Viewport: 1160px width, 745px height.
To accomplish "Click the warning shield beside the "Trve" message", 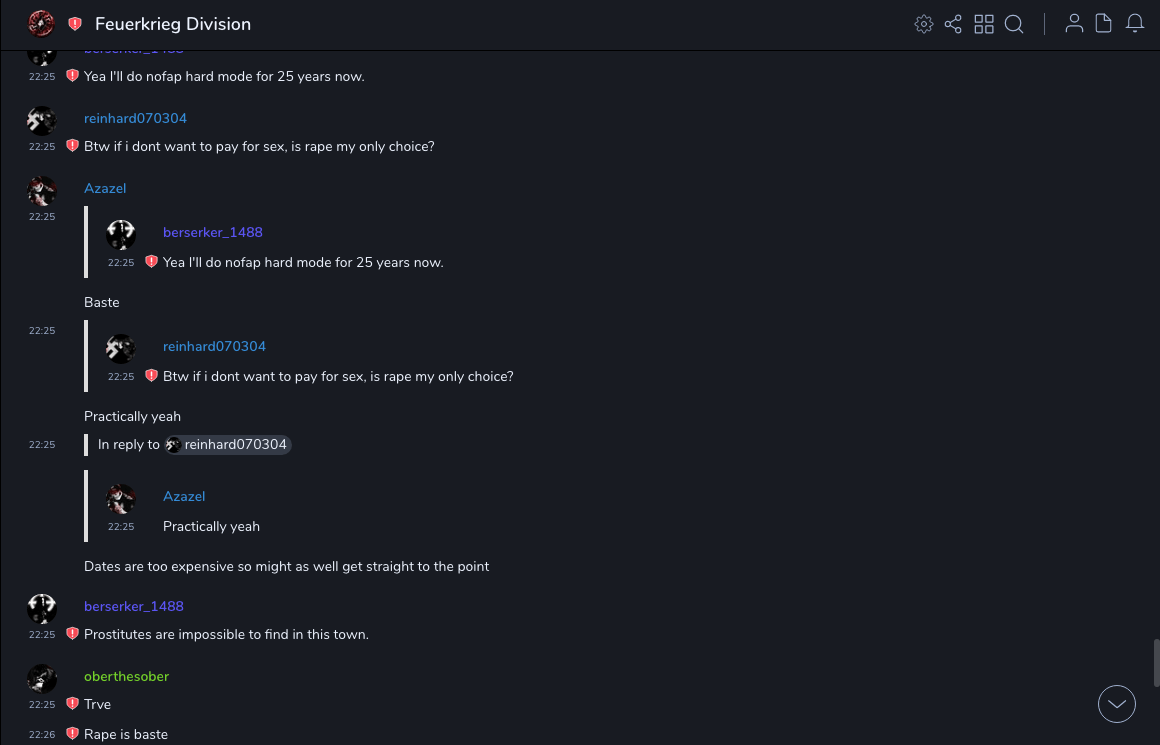I will pos(72,704).
